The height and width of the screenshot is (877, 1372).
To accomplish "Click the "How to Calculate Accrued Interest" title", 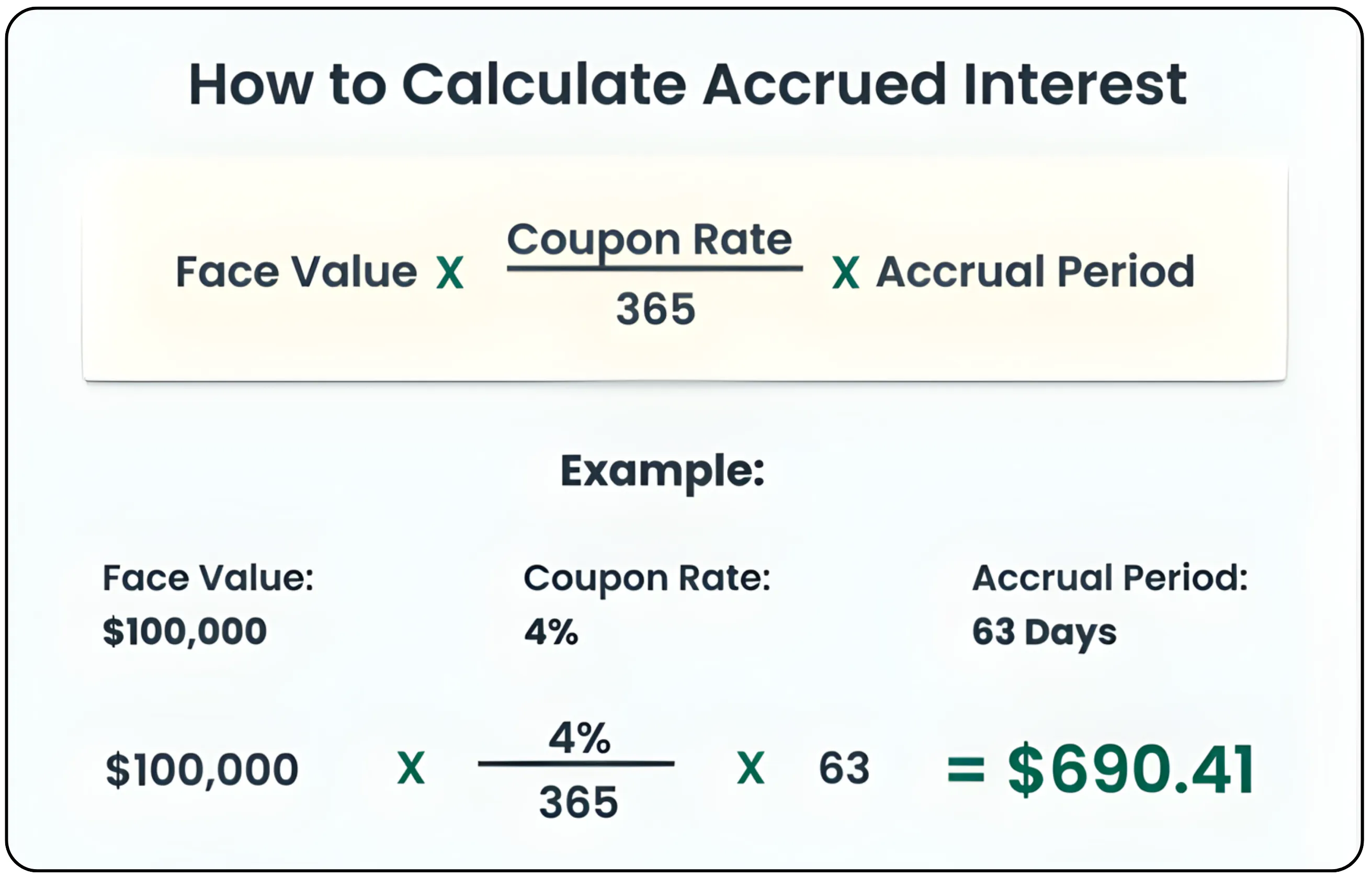I will [x=687, y=85].
